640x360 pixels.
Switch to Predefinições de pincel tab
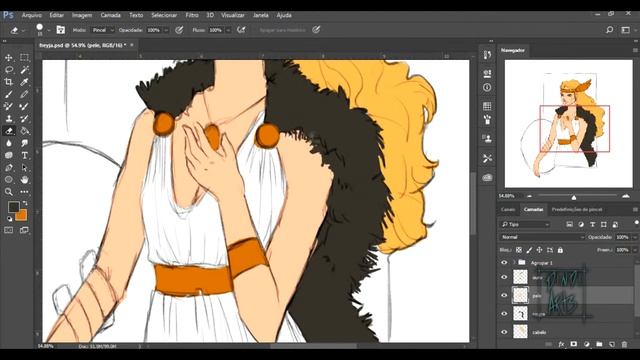pyautogui.click(x=577, y=209)
